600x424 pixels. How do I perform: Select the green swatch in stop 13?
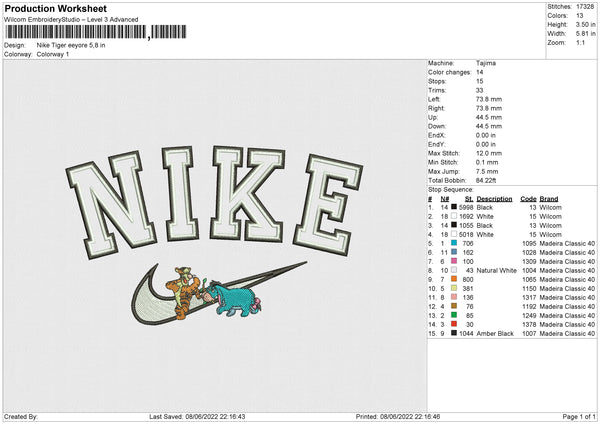click(454, 315)
